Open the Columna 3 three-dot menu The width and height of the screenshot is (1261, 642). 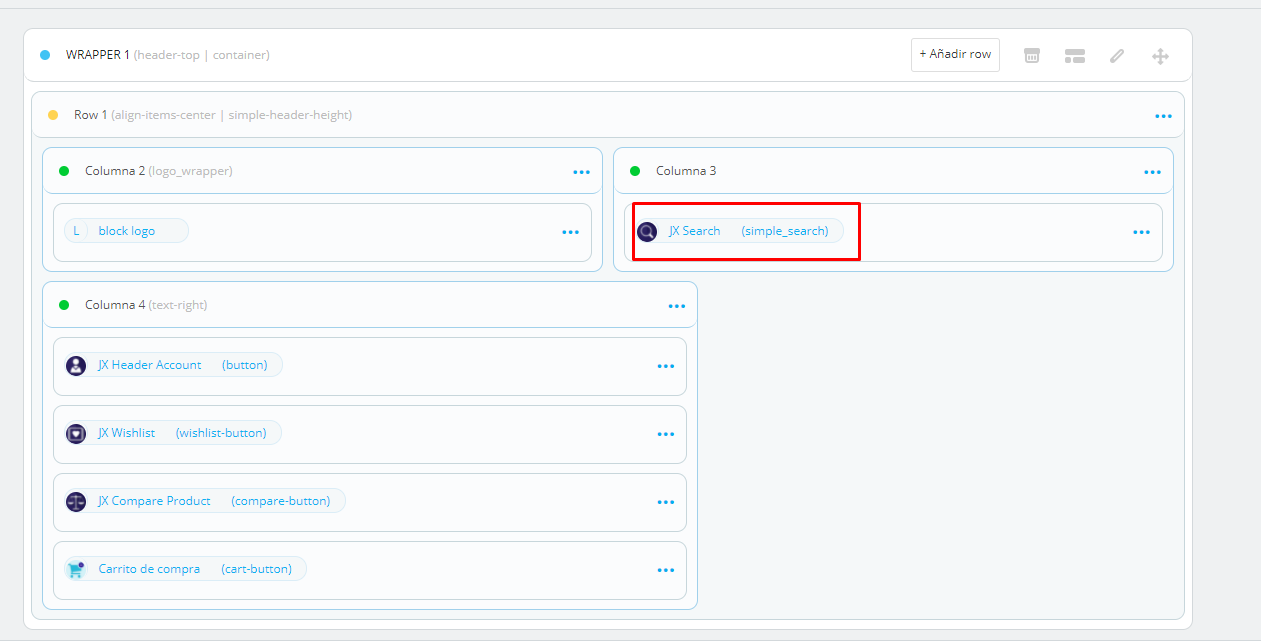pyautogui.click(x=1152, y=172)
